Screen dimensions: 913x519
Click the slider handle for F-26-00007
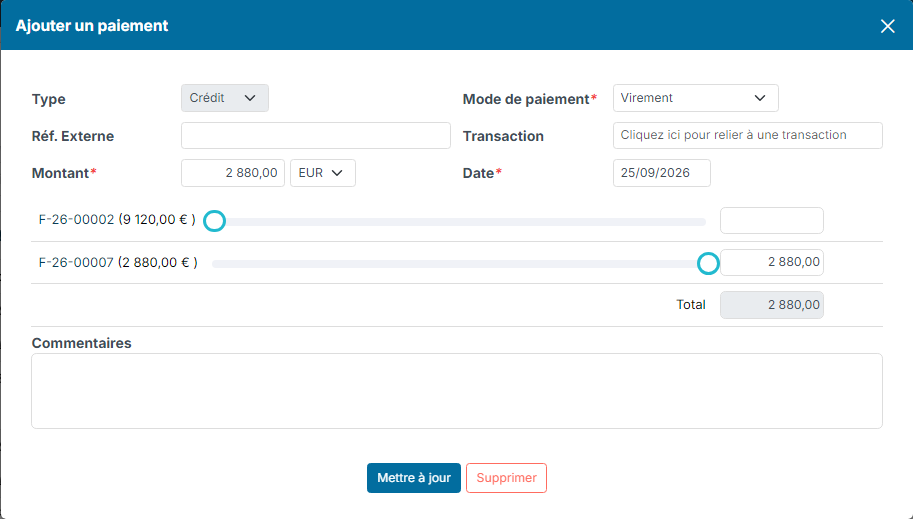[708, 263]
